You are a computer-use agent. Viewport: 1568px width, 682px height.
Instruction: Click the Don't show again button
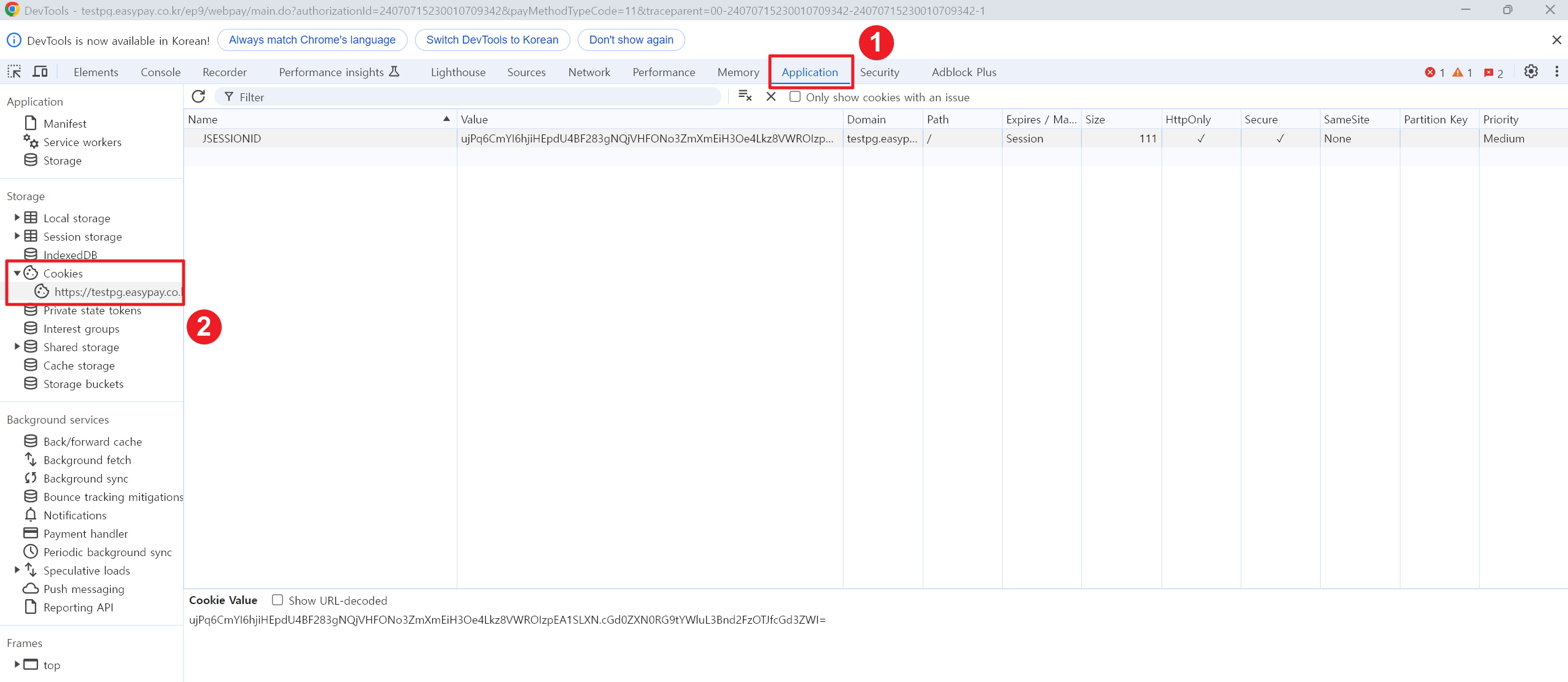pyautogui.click(x=631, y=40)
